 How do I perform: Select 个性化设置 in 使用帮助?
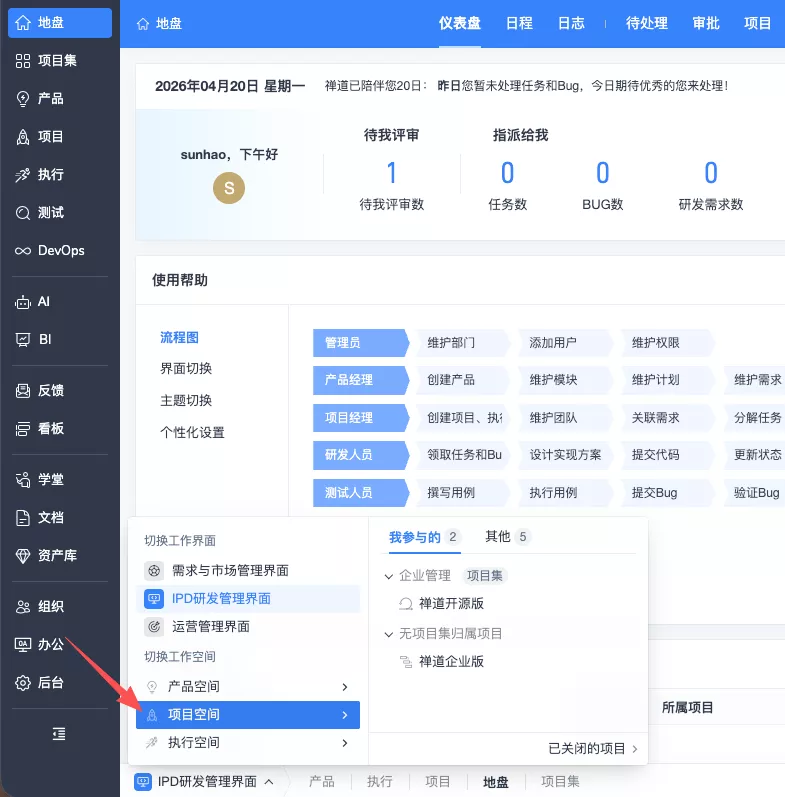coord(192,433)
